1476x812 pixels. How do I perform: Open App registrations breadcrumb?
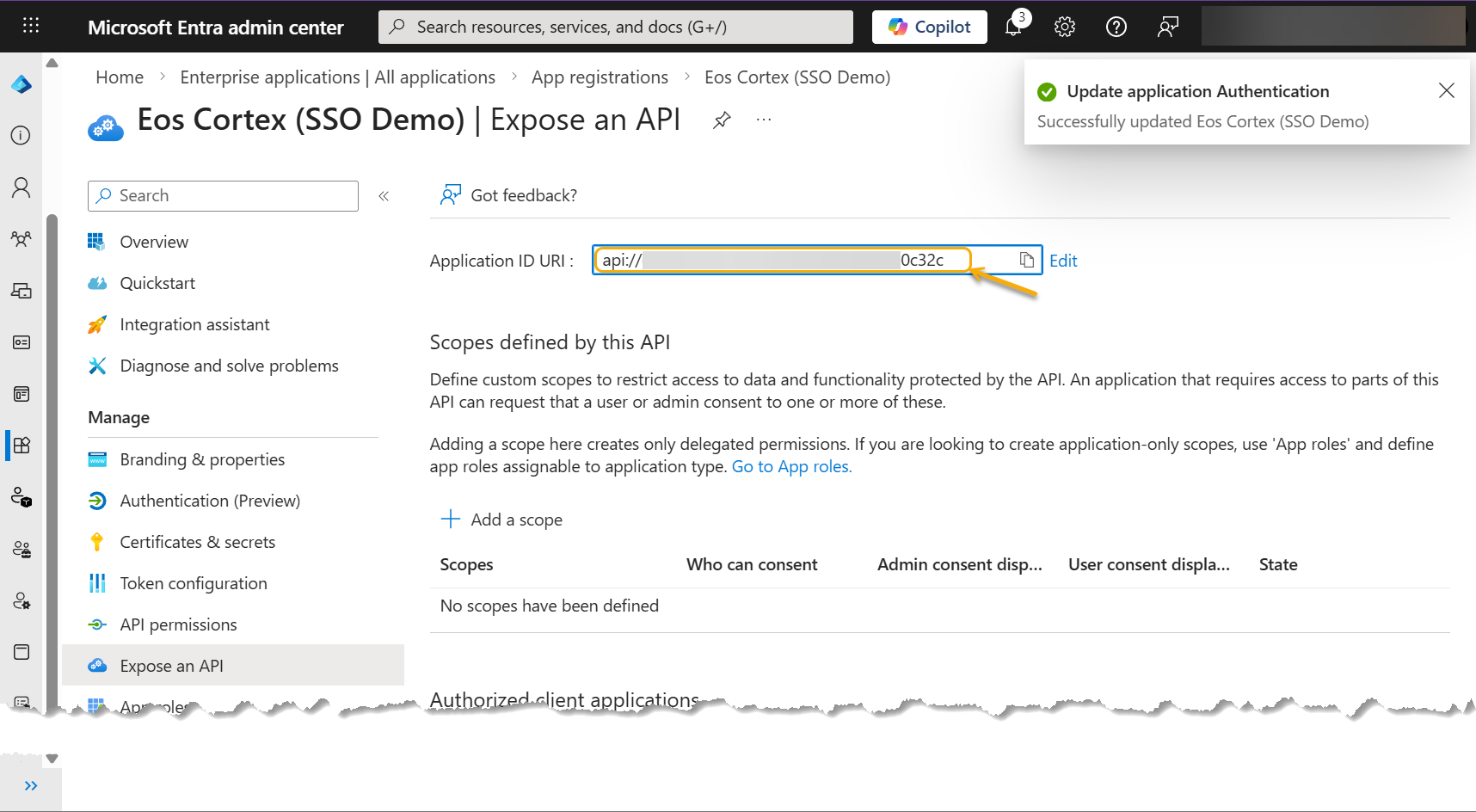(600, 77)
